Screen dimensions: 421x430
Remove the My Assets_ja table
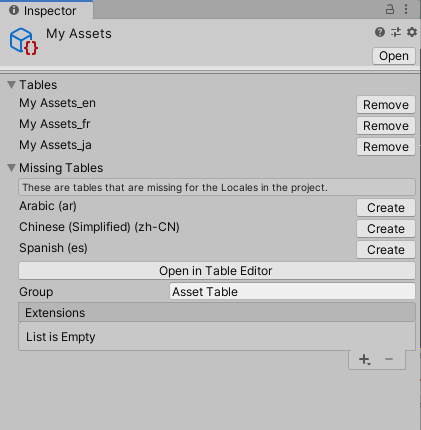point(386,147)
